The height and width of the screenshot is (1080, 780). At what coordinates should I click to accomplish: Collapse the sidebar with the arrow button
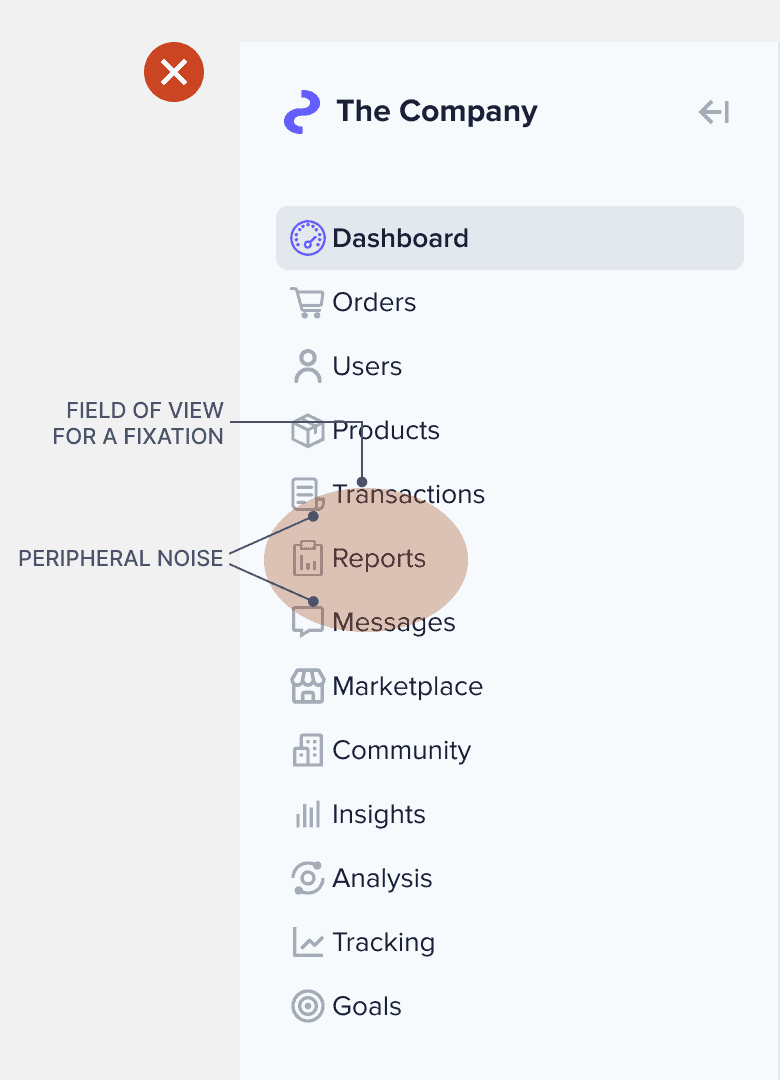(714, 112)
